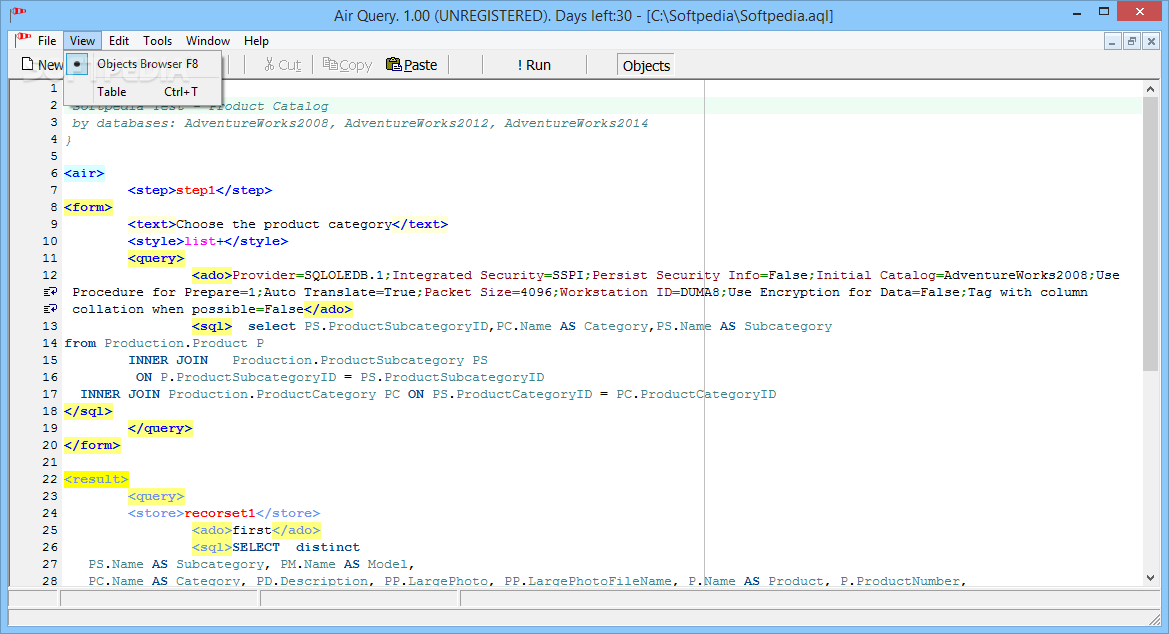Minimize the inner document window
The width and height of the screenshot is (1169, 634).
click(1112, 42)
